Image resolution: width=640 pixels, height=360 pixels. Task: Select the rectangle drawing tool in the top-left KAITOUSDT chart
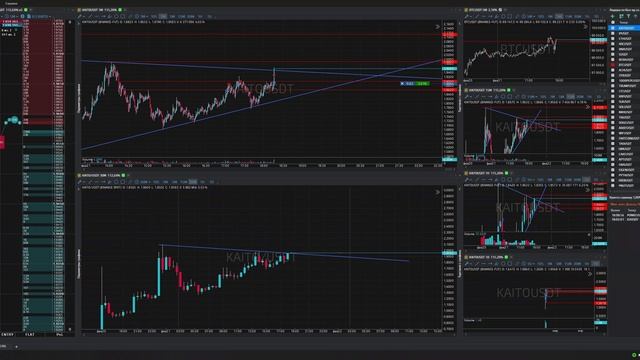tap(123, 17)
